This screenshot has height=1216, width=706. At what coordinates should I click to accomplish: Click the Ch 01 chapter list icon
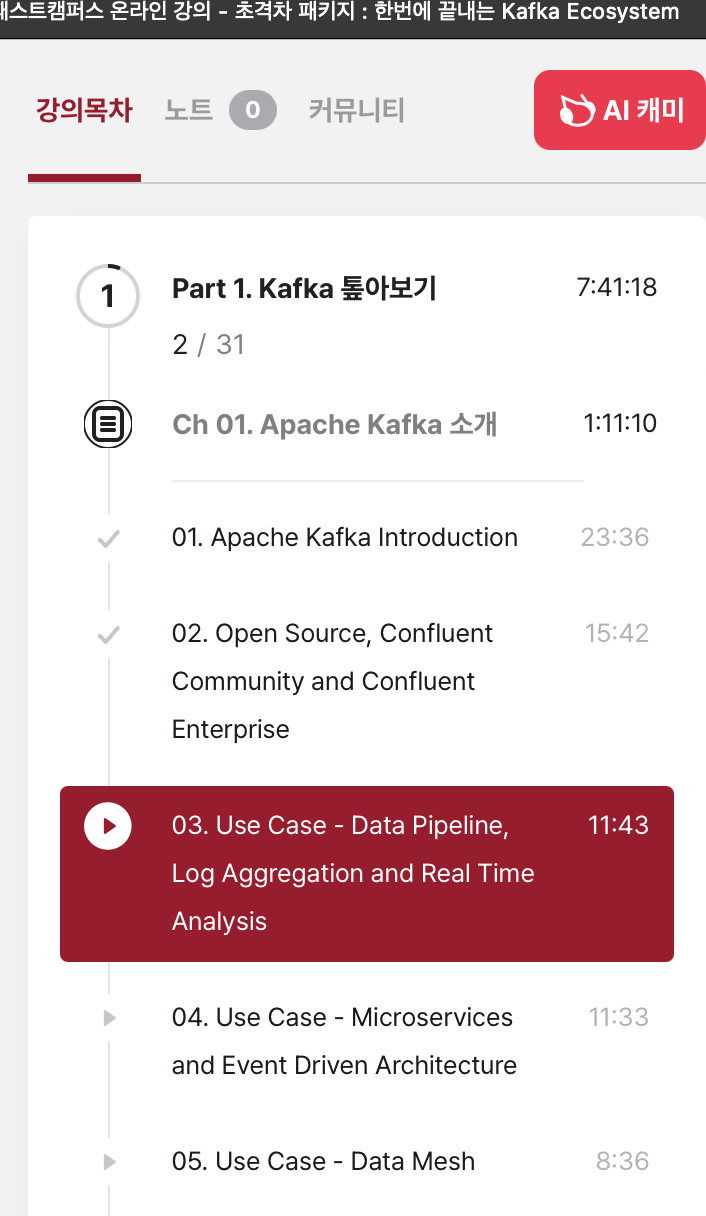point(108,425)
